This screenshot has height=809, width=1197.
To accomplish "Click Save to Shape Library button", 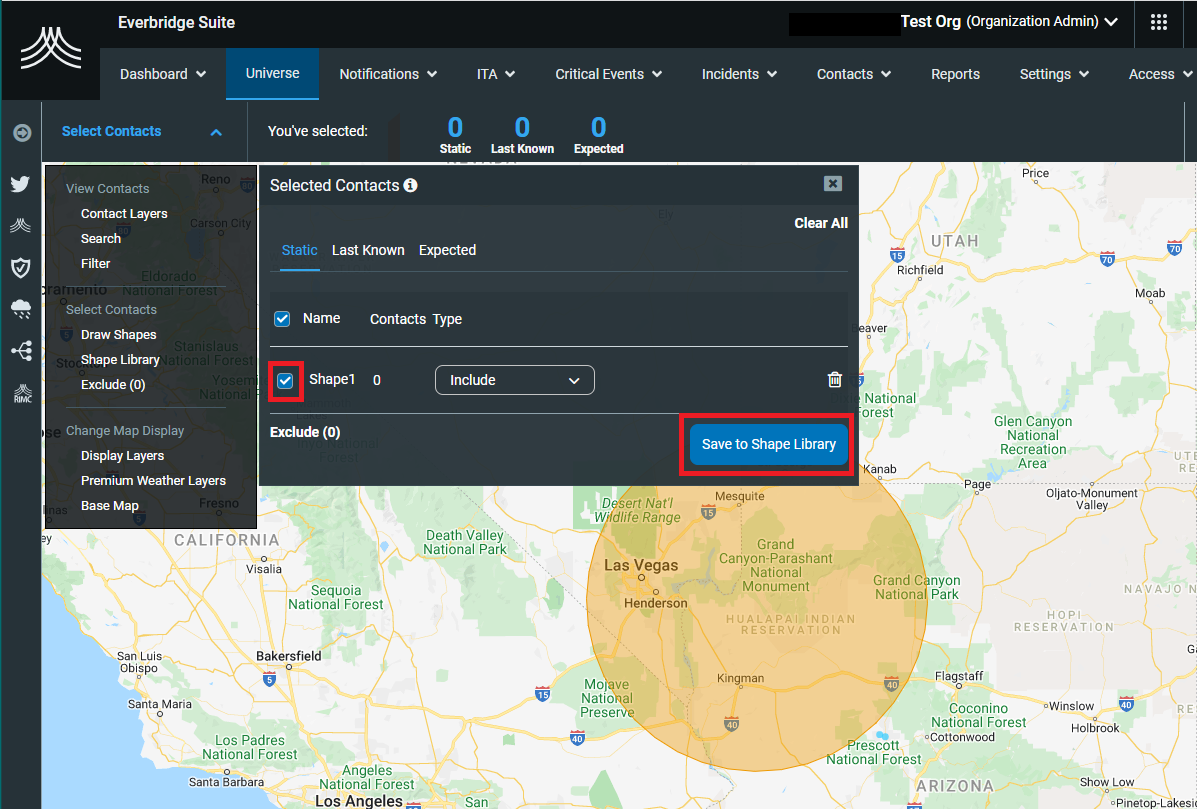I will click(768, 444).
